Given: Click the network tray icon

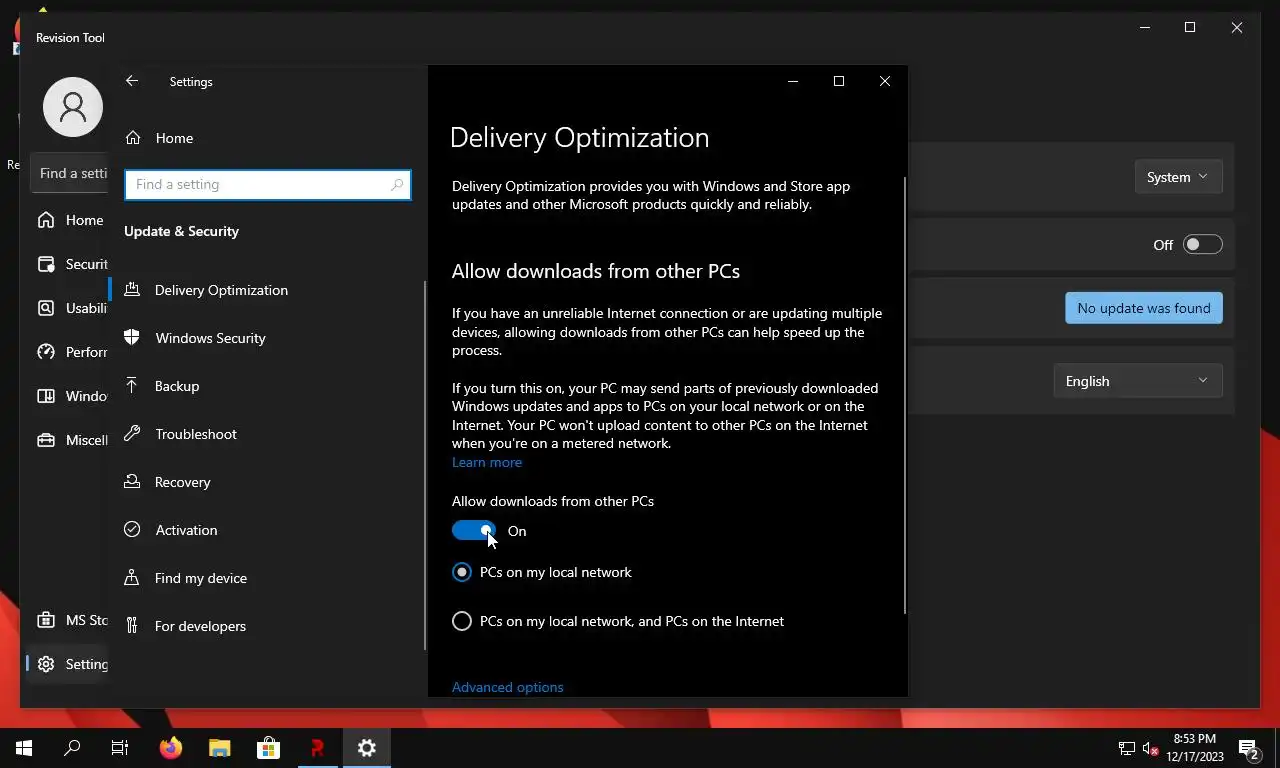Looking at the screenshot, I should 1127,748.
